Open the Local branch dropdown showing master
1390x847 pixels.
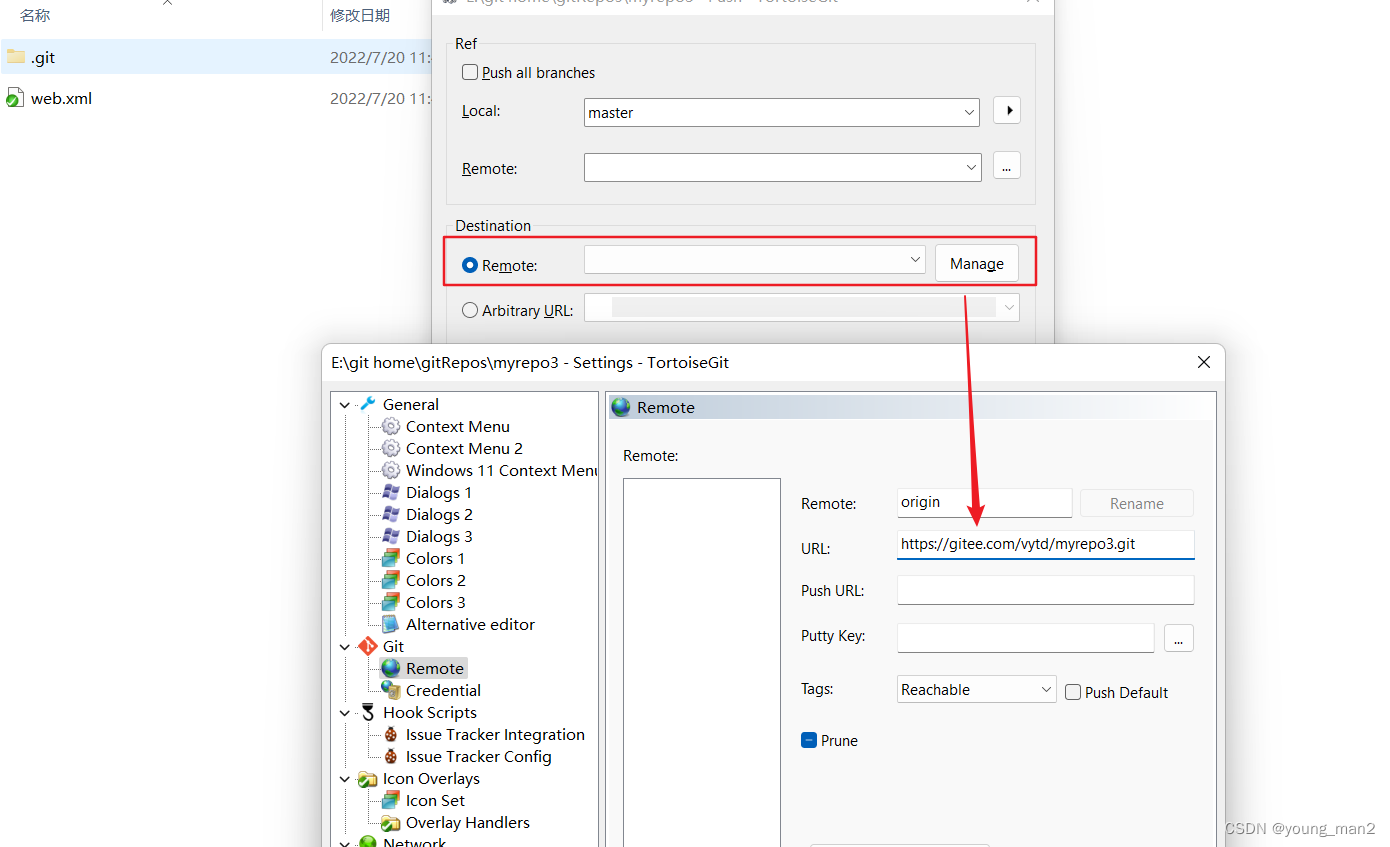click(x=782, y=112)
